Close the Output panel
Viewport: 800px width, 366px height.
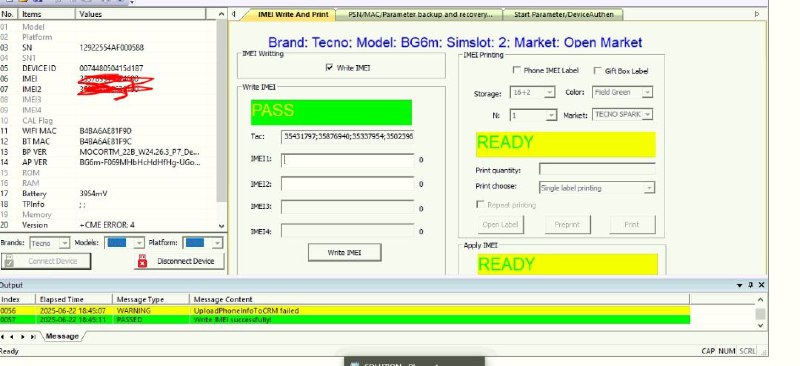click(761, 285)
